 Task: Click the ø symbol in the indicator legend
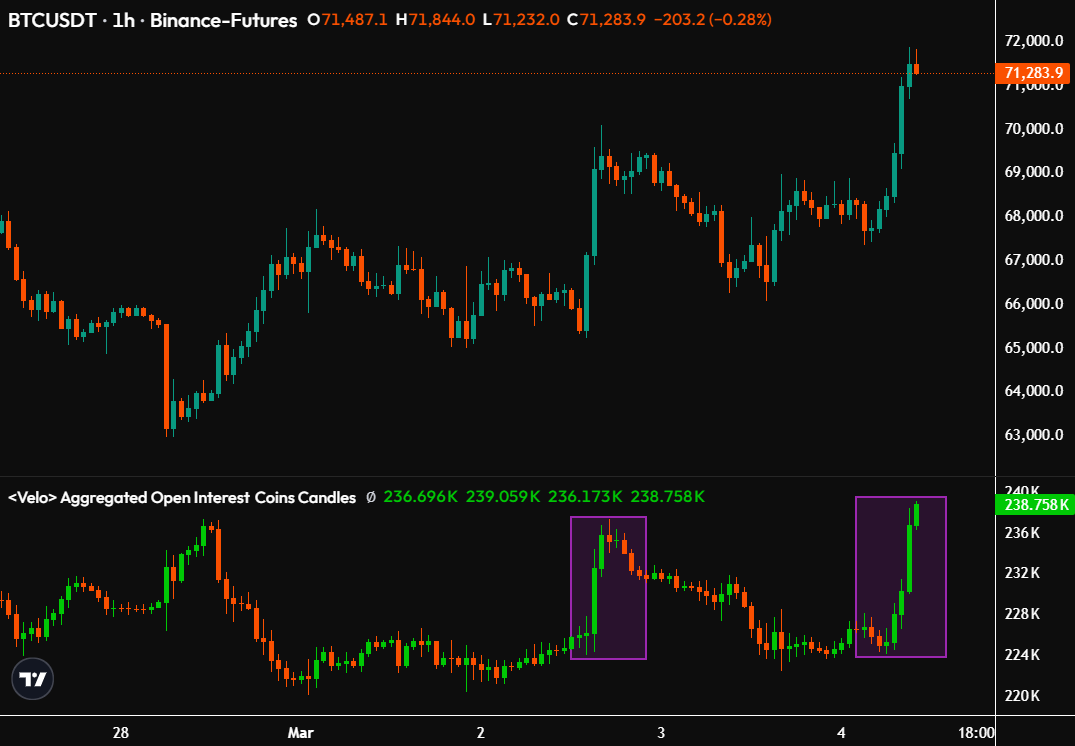(371, 497)
